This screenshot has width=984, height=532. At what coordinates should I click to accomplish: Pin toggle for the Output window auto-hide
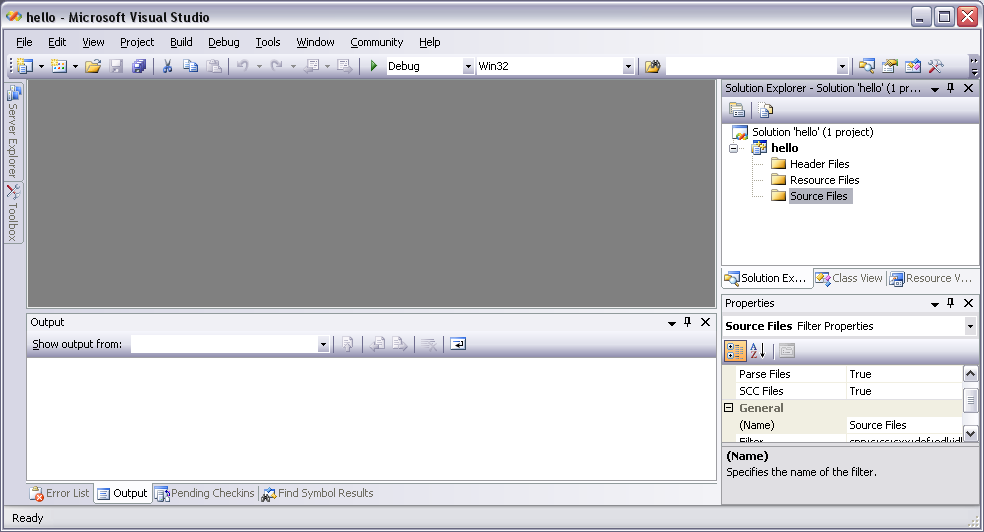click(x=687, y=322)
